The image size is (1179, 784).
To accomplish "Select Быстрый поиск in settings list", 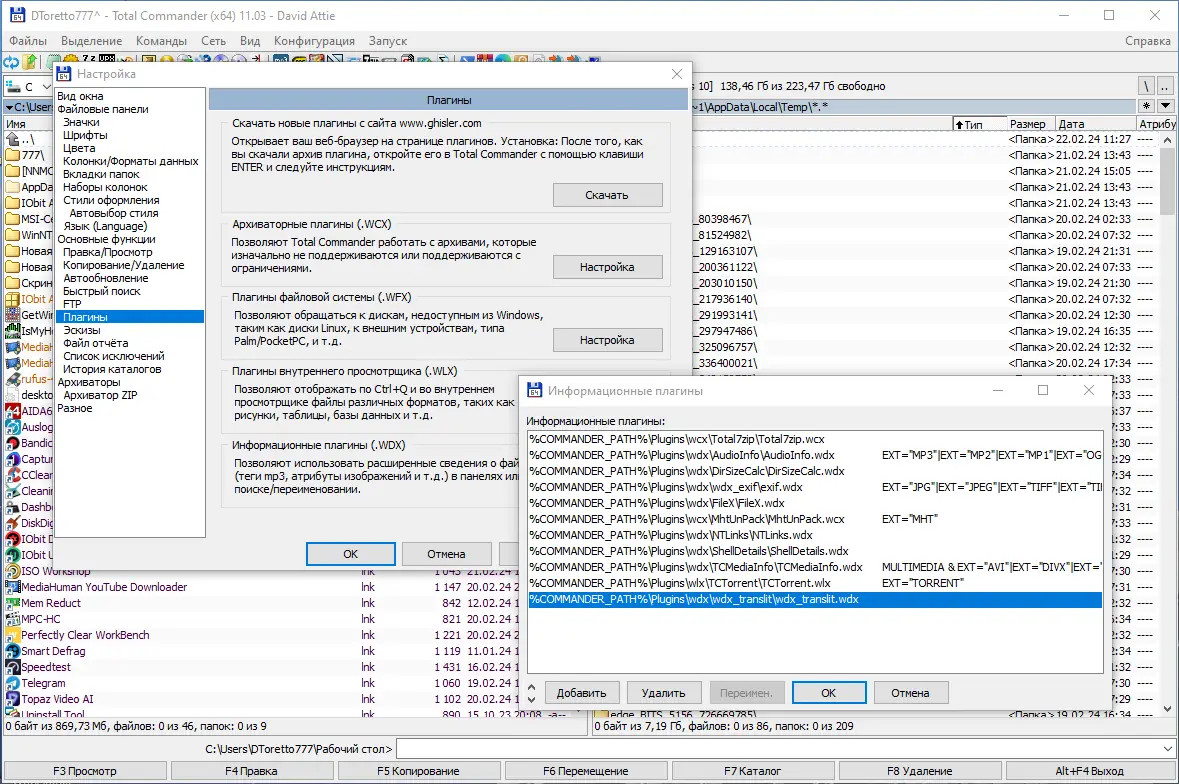I will [x=102, y=291].
